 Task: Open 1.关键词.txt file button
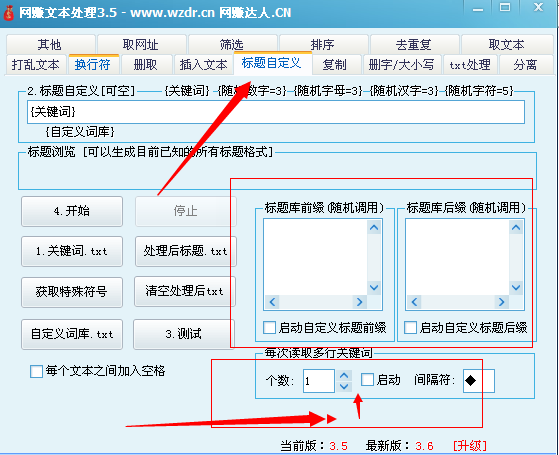[72, 251]
